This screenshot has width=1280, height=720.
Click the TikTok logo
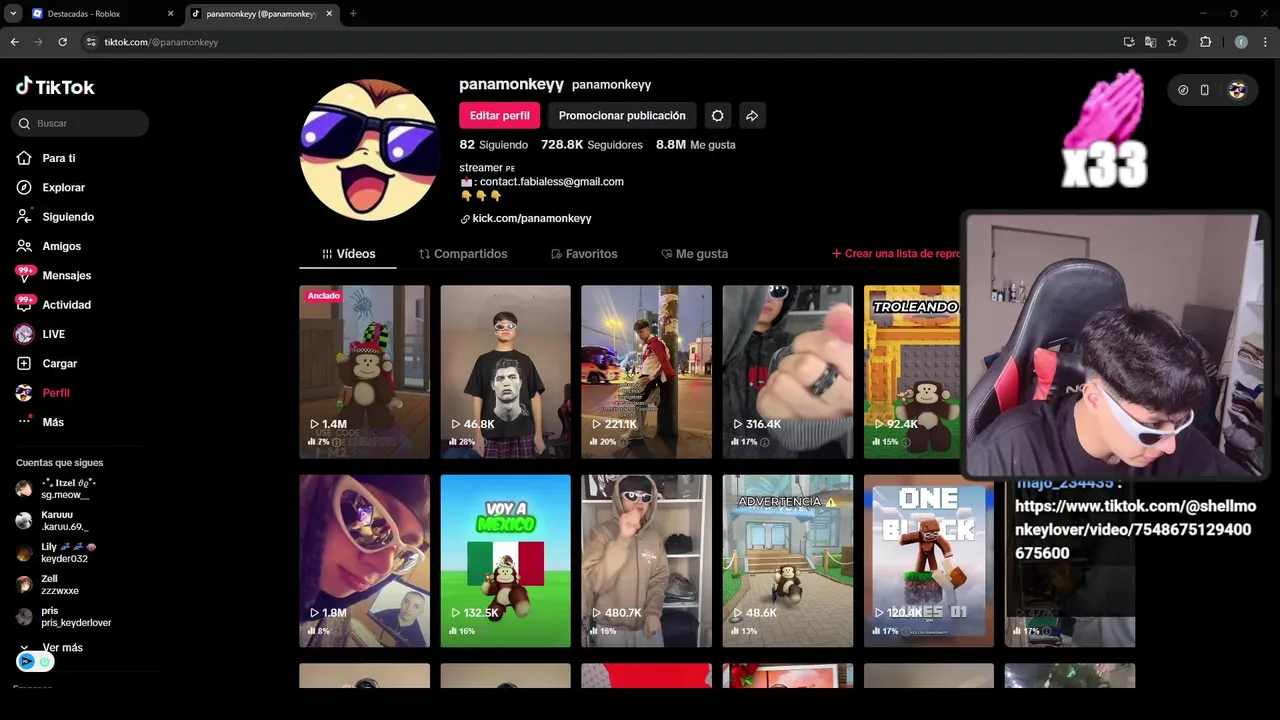point(55,87)
